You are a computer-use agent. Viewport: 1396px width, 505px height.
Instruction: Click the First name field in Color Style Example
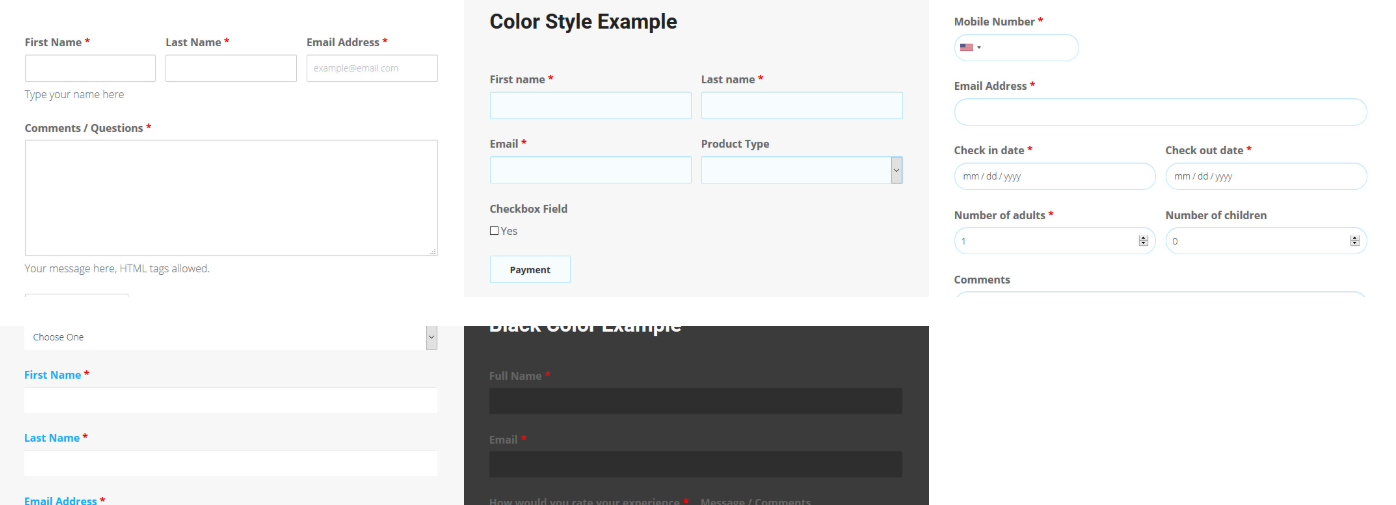coord(590,106)
